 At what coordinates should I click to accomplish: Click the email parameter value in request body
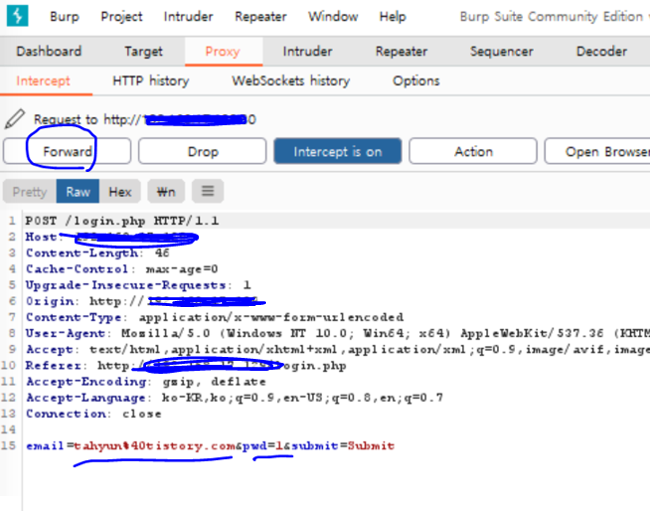(x=155, y=446)
